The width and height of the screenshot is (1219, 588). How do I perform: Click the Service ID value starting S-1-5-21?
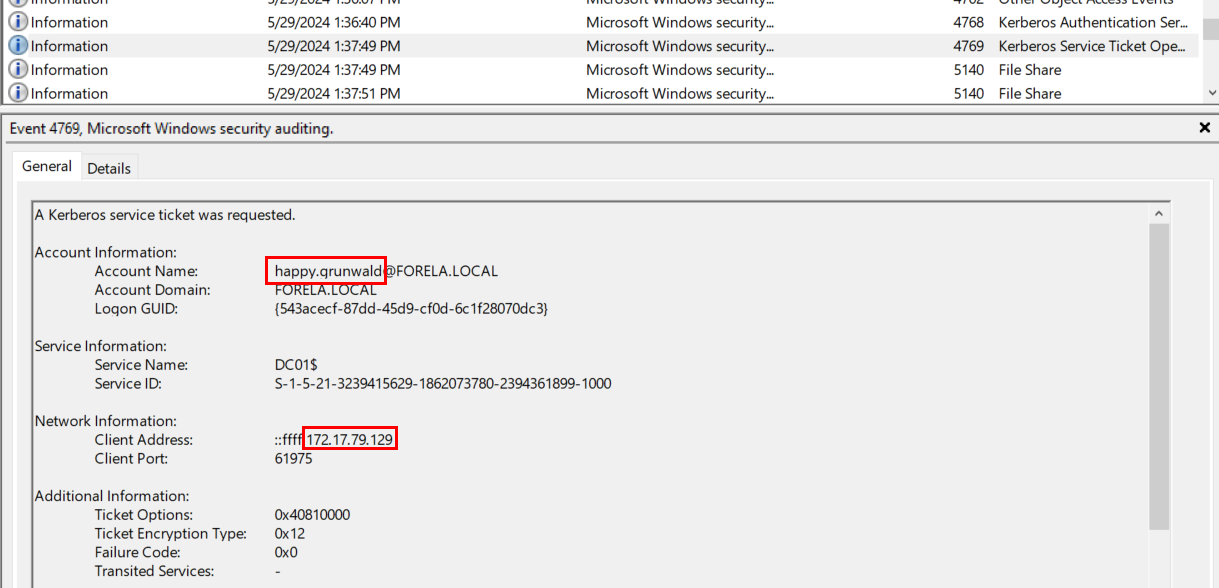pyautogui.click(x=443, y=384)
